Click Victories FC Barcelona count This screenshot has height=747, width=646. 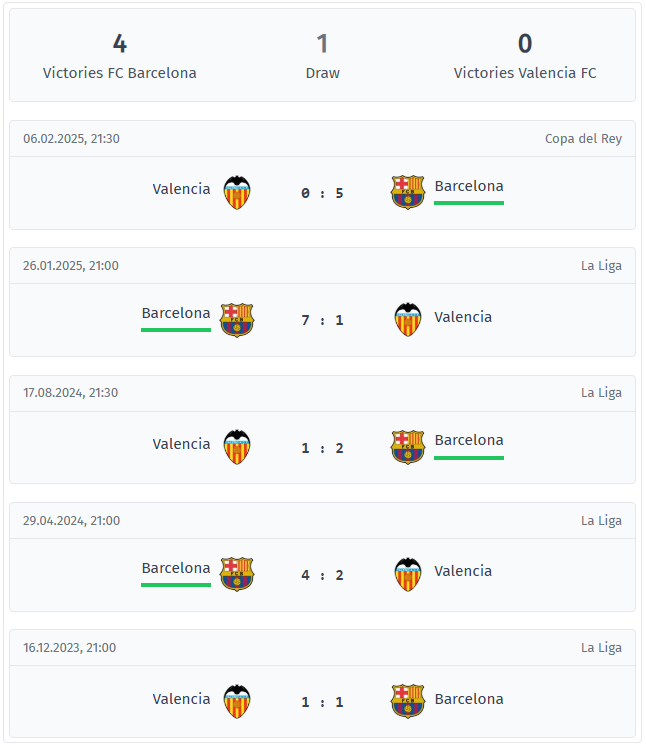coord(120,43)
